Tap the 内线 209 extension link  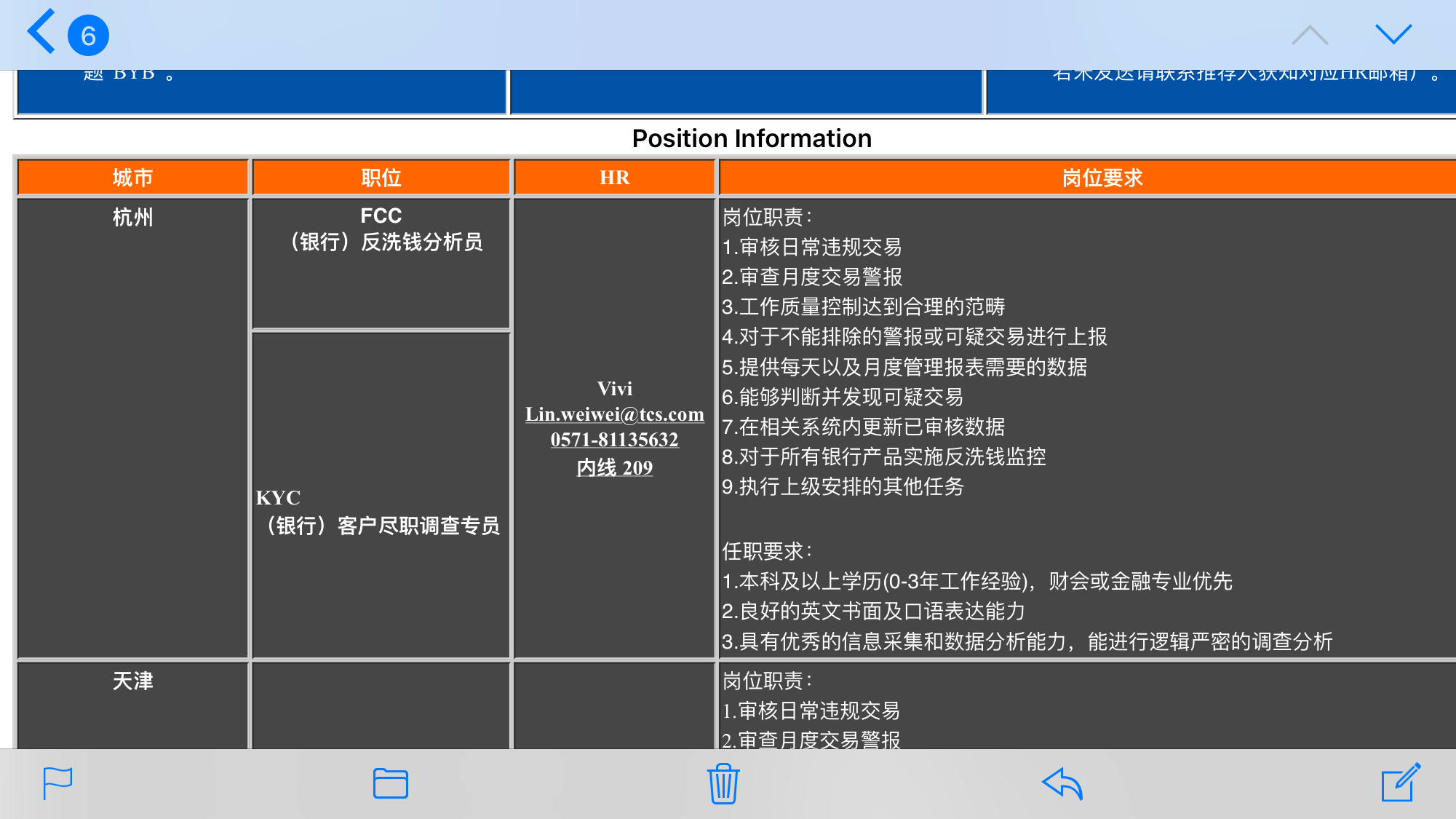pos(615,467)
